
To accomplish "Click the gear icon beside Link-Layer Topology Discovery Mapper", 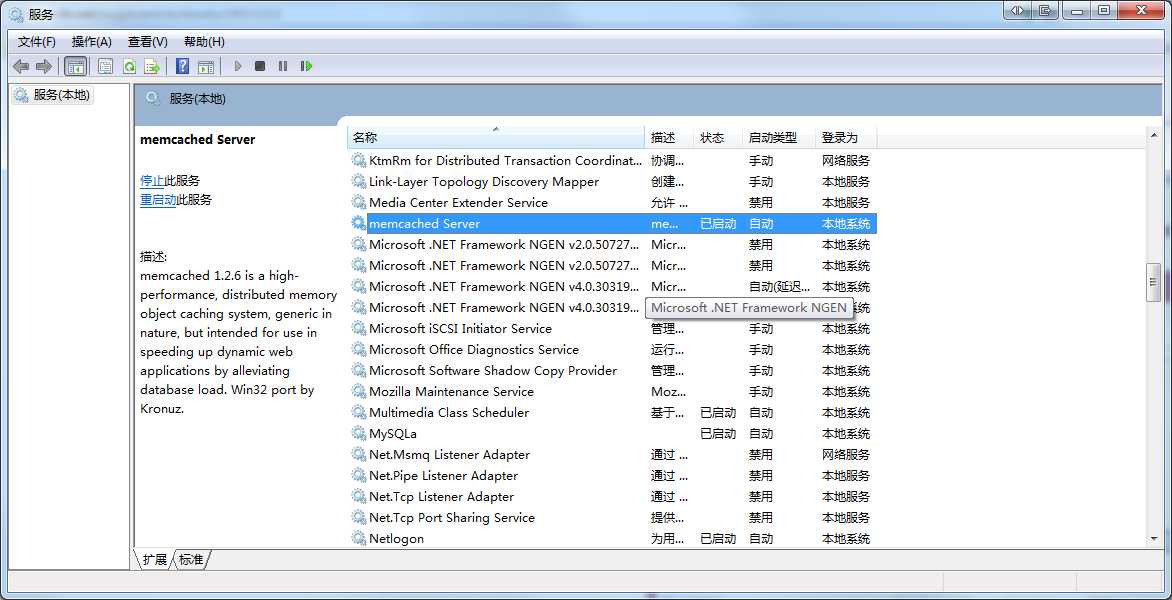I will [359, 182].
